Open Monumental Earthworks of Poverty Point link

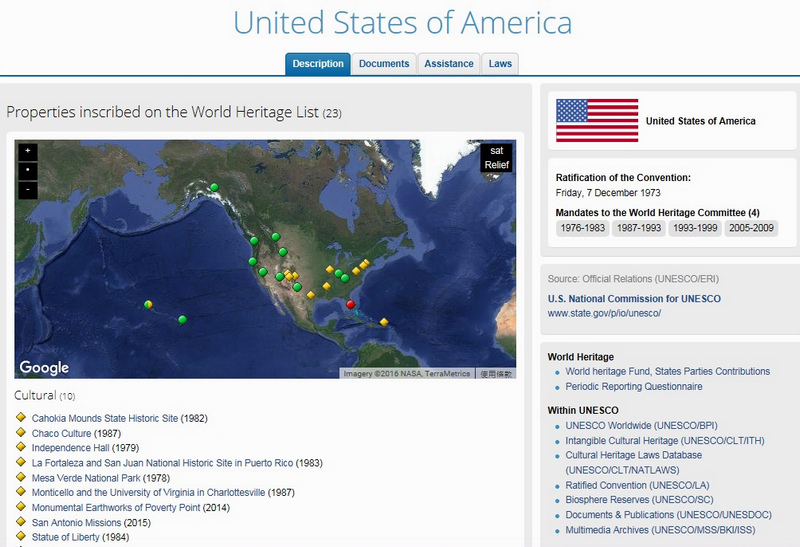tap(116, 508)
